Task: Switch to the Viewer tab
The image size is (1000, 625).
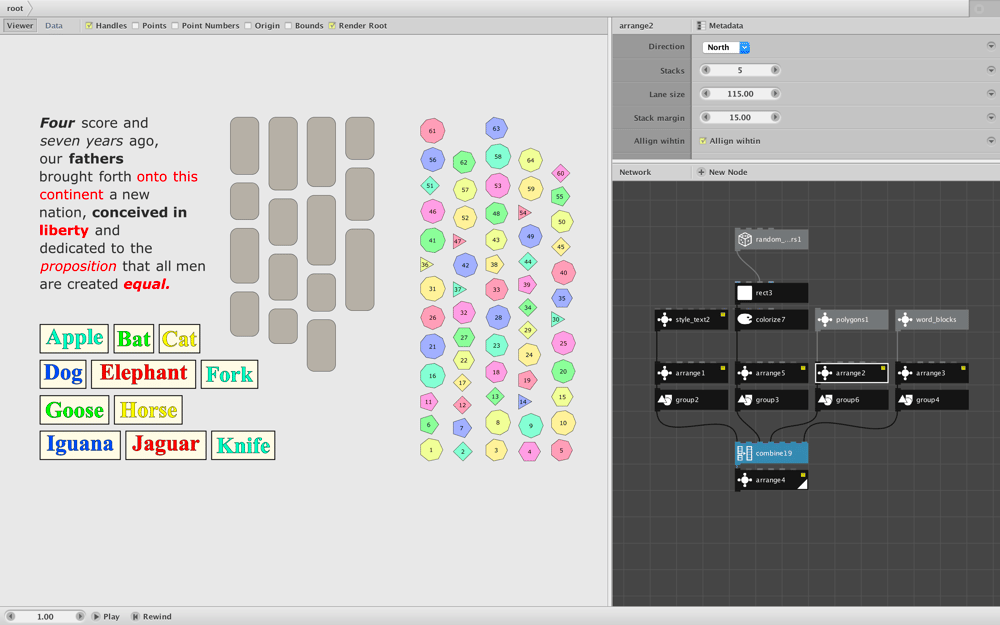Action: [x=20, y=26]
